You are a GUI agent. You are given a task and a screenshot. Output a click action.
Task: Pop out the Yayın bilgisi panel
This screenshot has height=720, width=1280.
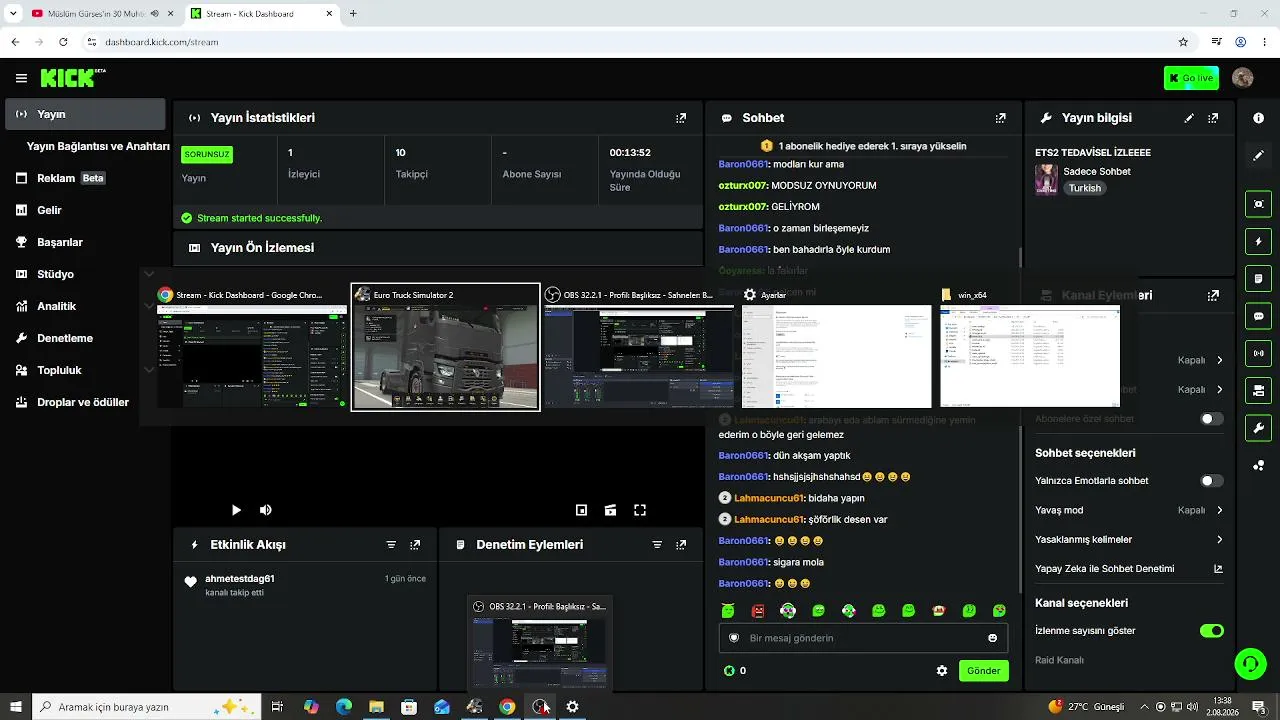point(1213,118)
